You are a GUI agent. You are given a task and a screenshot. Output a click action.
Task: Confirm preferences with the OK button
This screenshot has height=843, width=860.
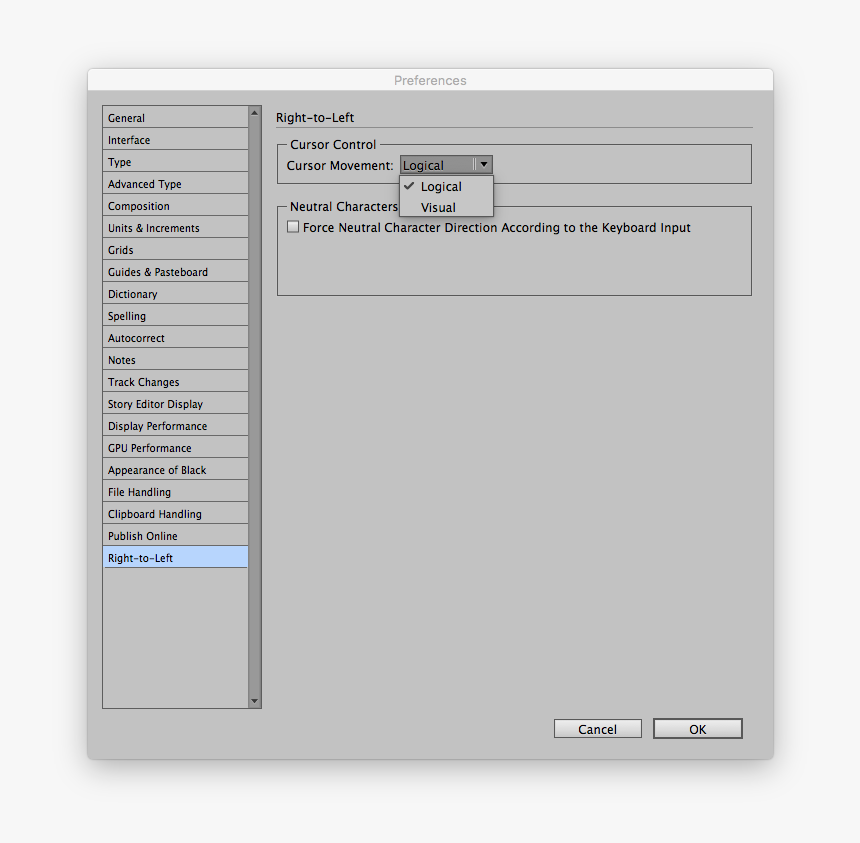coord(697,728)
